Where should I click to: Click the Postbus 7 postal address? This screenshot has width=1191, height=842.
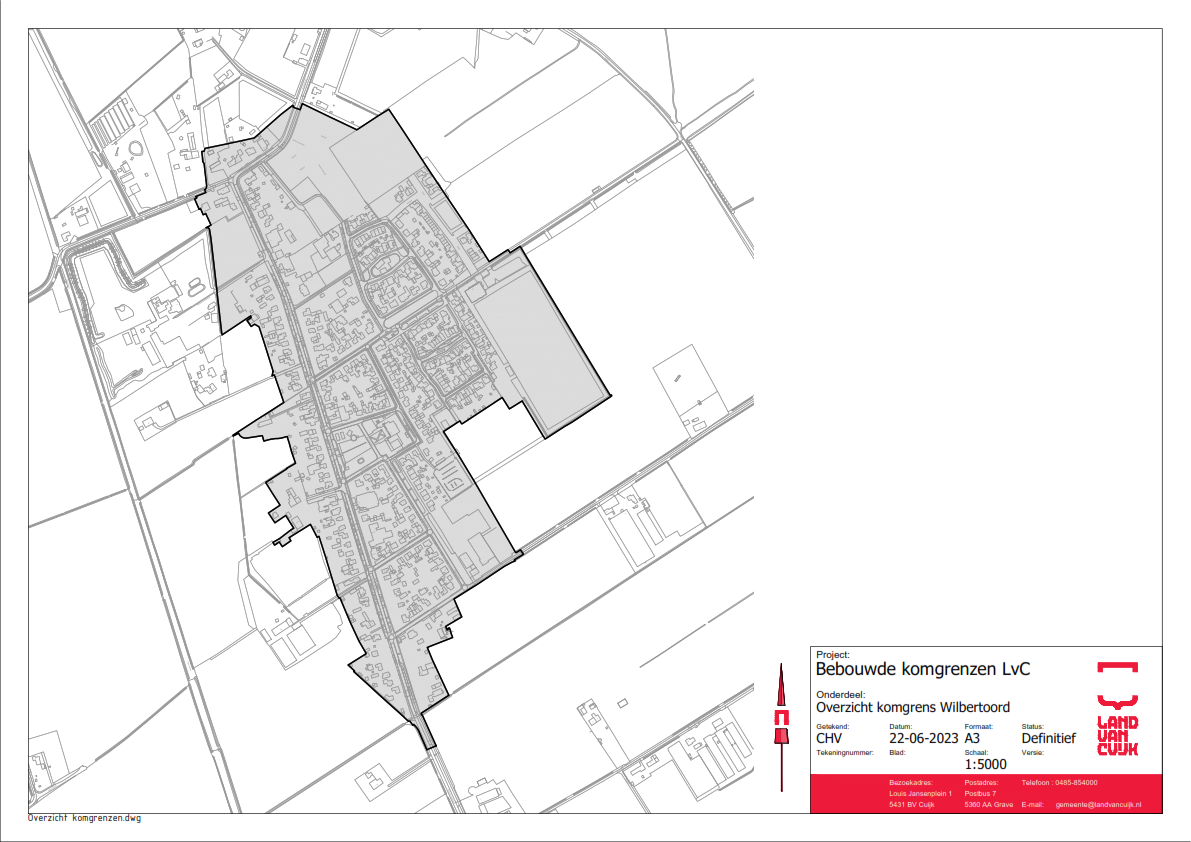tap(982, 794)
